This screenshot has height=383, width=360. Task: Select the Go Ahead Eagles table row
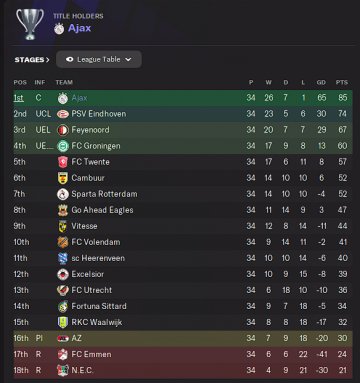(x=183, y=210)
